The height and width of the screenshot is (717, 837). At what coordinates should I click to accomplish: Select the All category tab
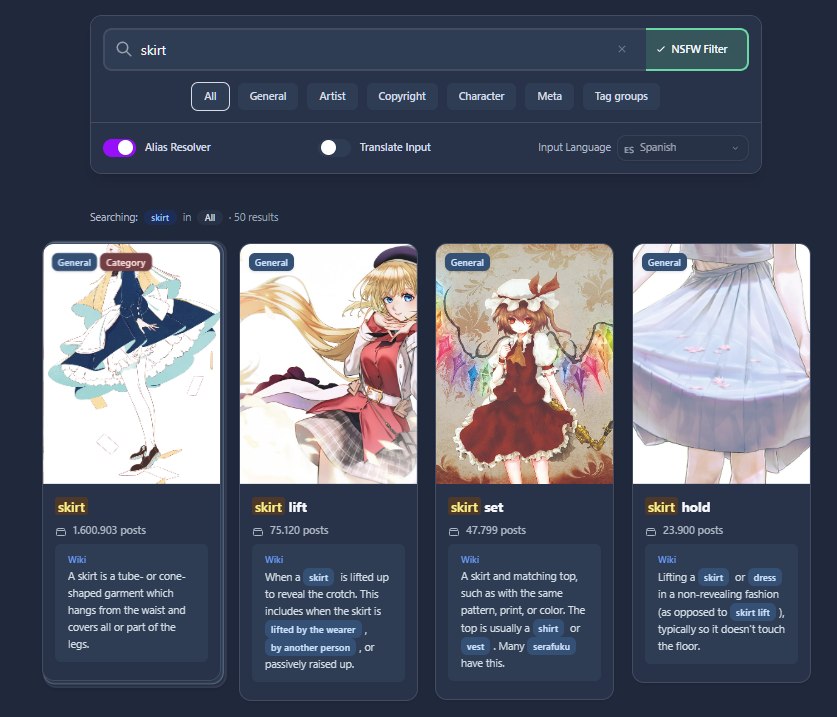(210, 96)
